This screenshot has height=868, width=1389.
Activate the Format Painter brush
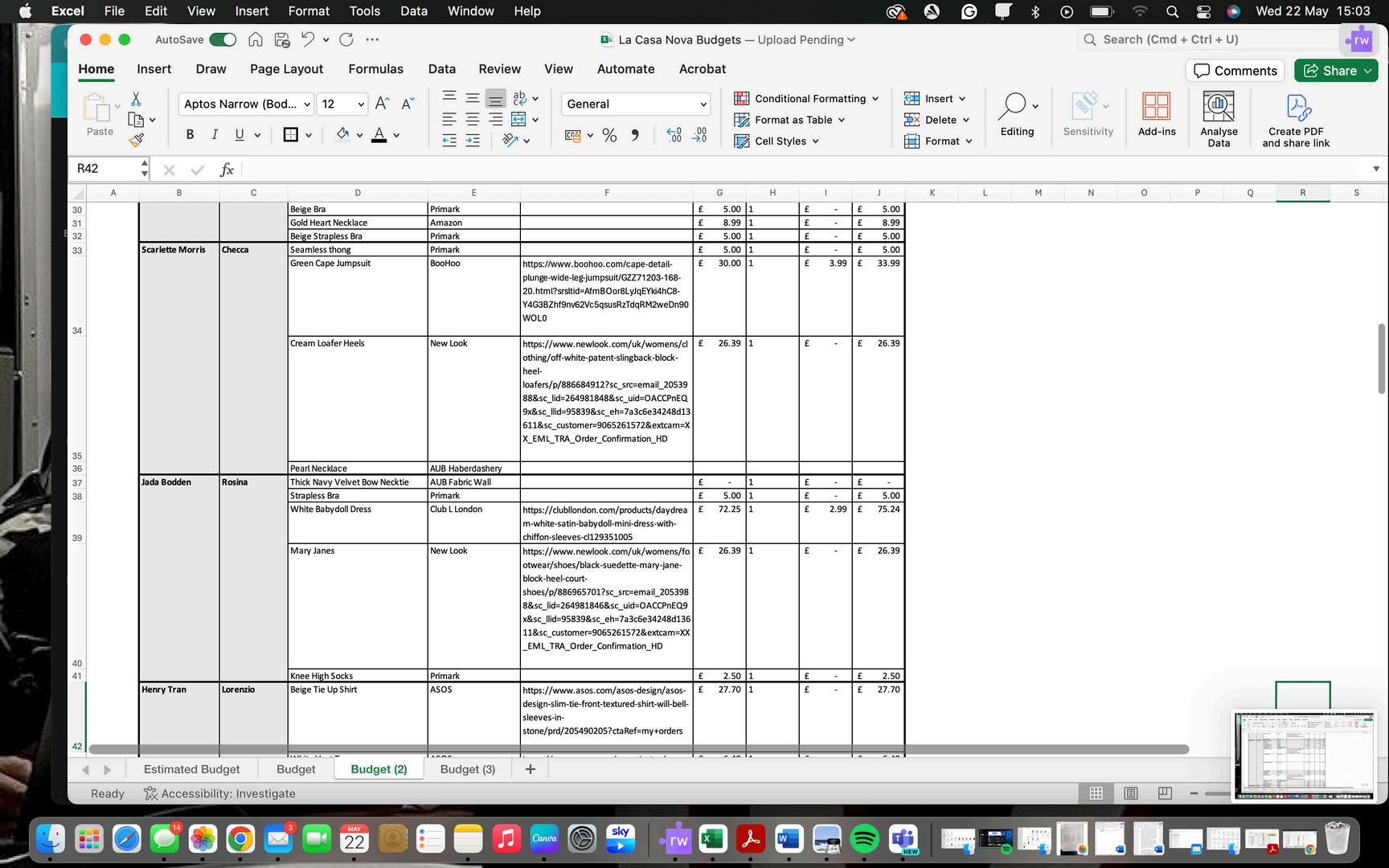click(x=136, y=141)
